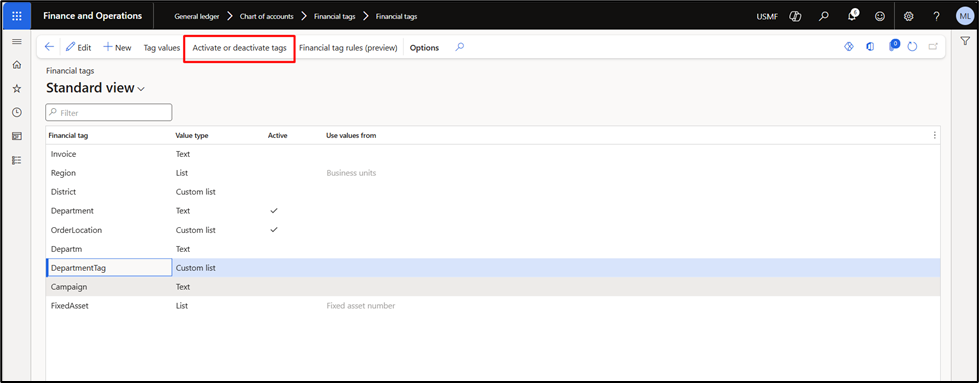
Task: Open the Settings gear icon
Action: (x=908, y=17)
